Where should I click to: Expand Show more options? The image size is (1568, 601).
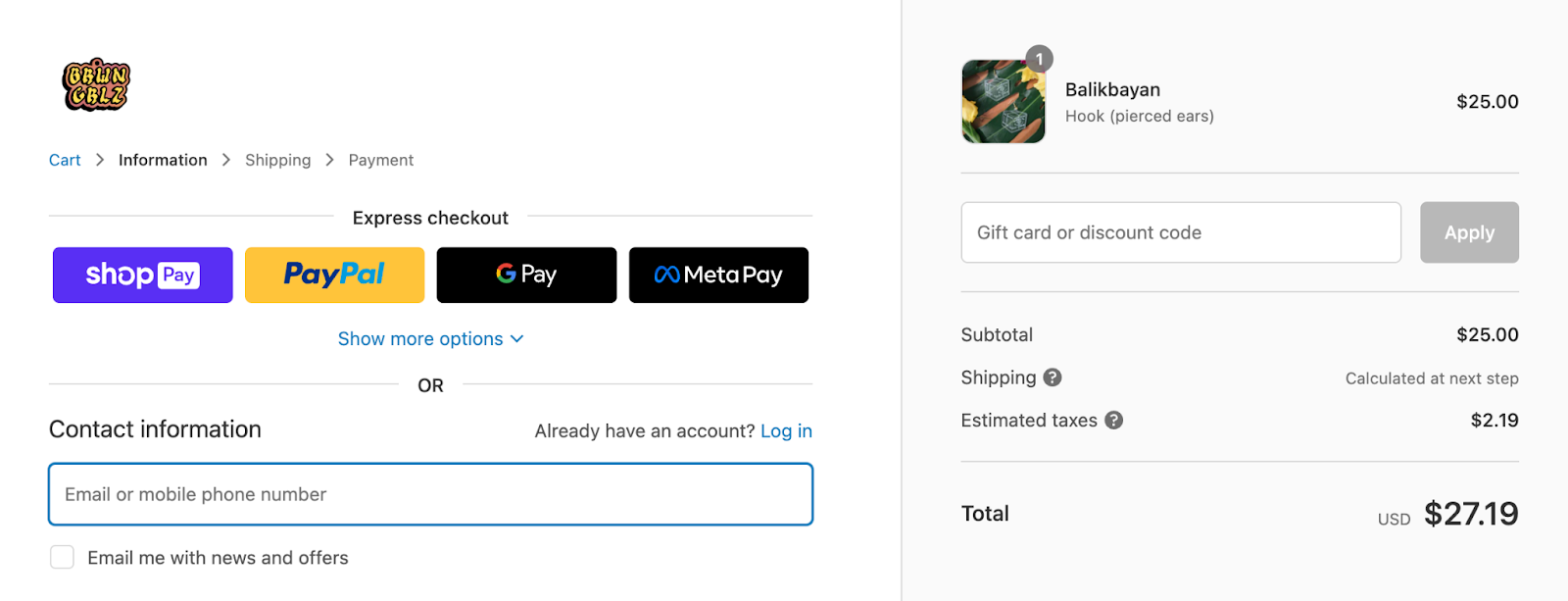(420, 339)
